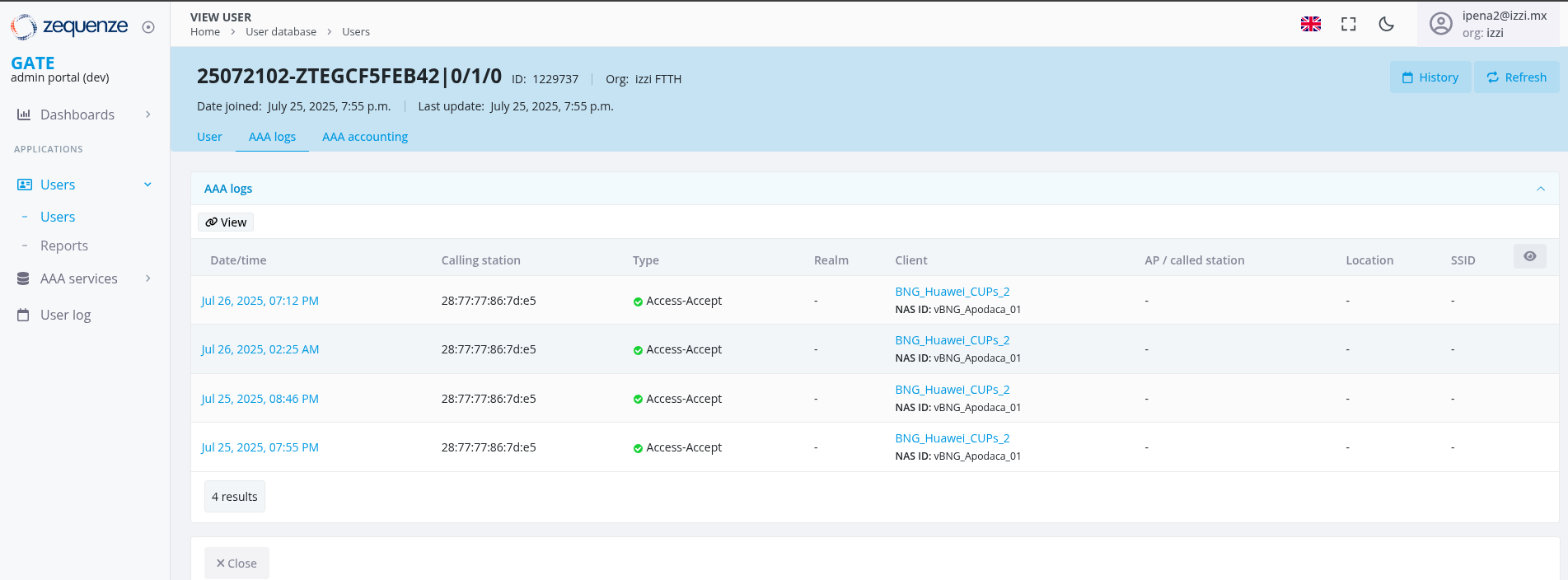Click the Refresh button
This screenshot has height=580, width=1568.
click(x=1516, y=77)
